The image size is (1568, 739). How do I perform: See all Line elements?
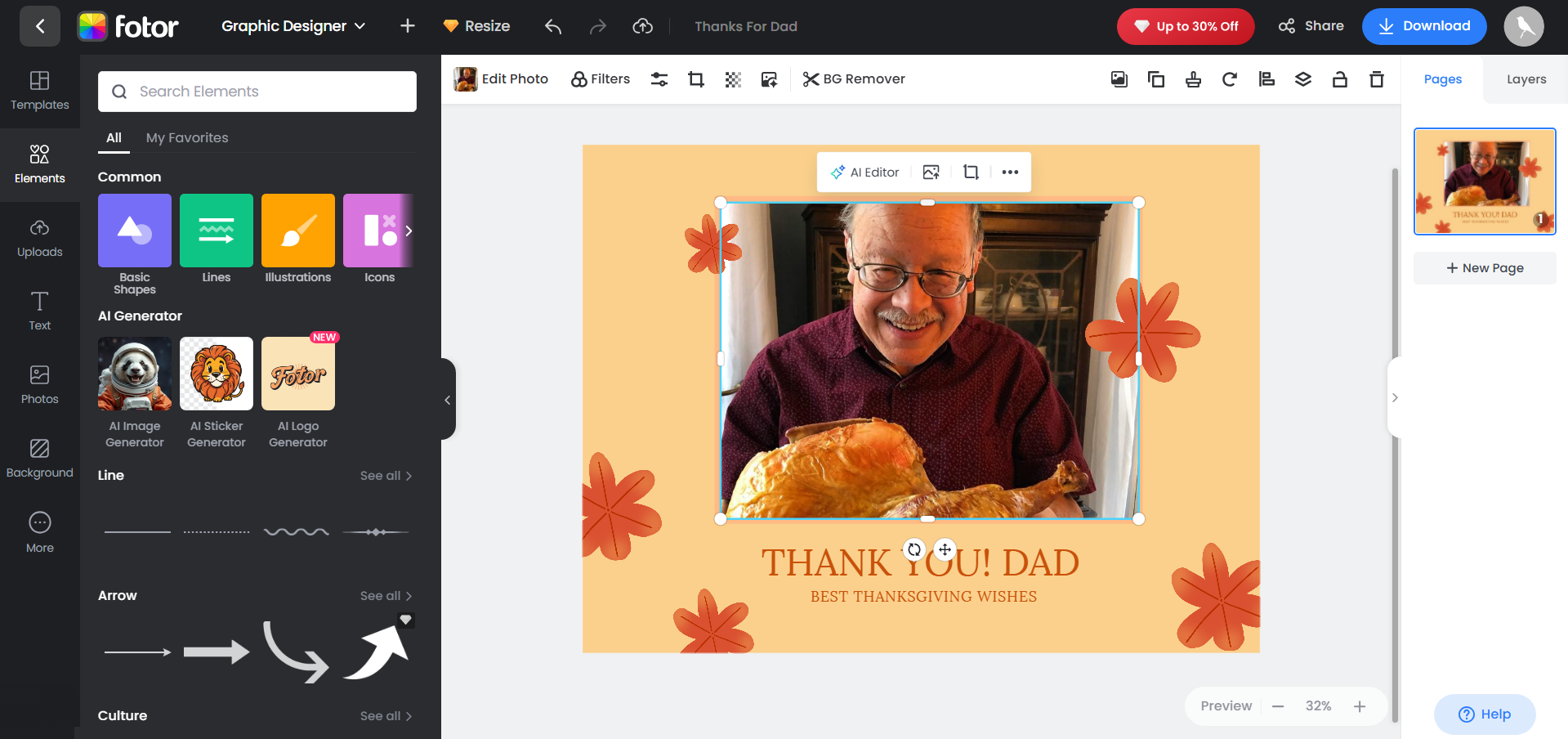coord(386,476)
